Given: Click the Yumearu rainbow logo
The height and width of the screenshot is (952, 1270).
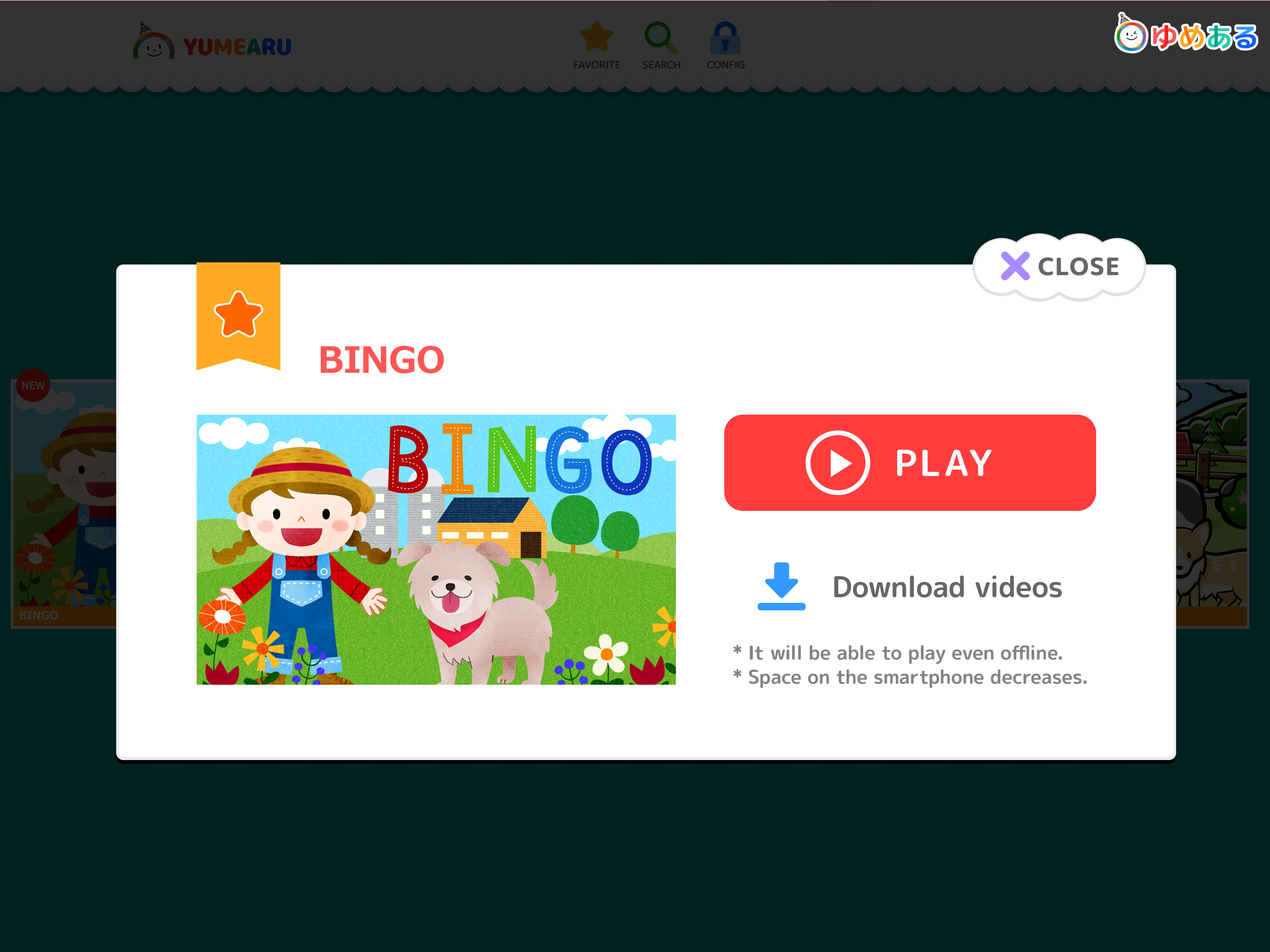Looking at the screenshot, I should point(212,42).
